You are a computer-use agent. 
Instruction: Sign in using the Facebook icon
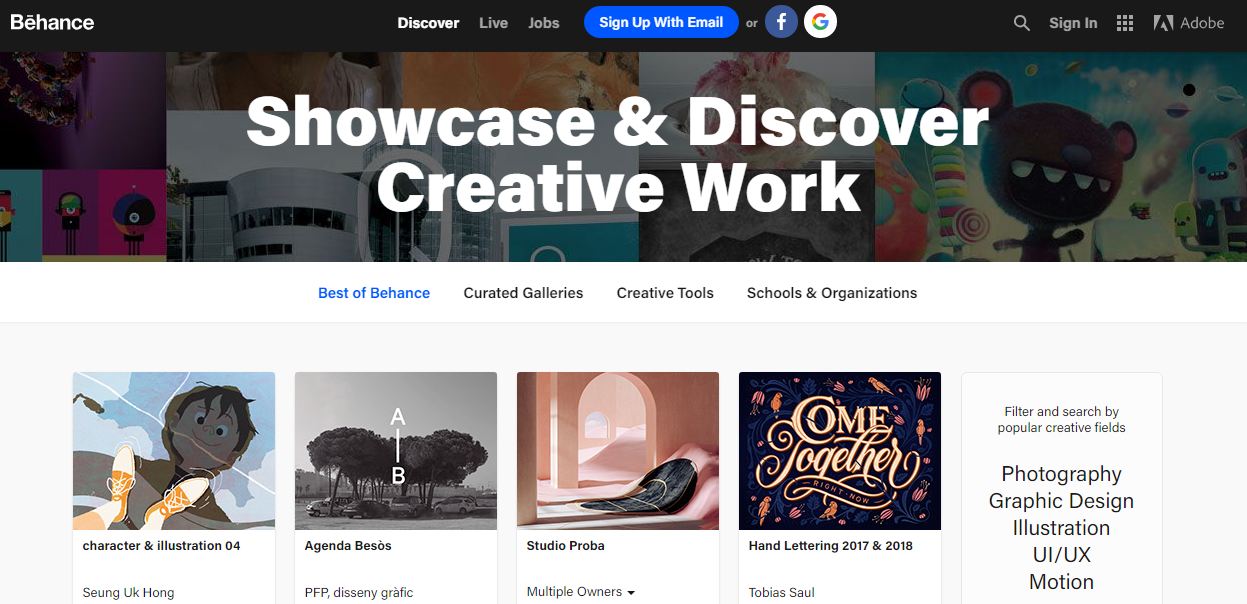(781, 22)
